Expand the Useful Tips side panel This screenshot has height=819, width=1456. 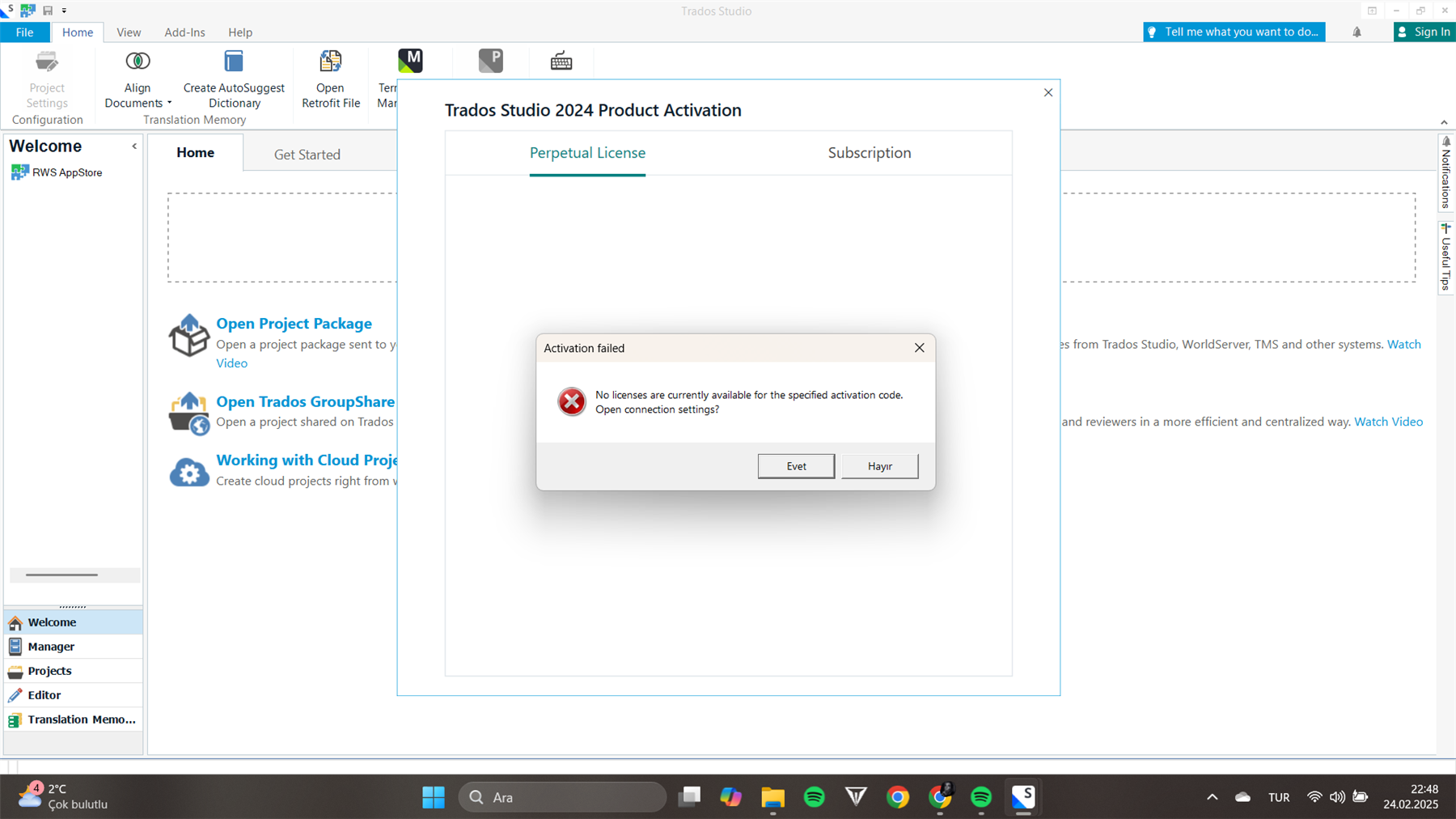tap(1446, 257)
